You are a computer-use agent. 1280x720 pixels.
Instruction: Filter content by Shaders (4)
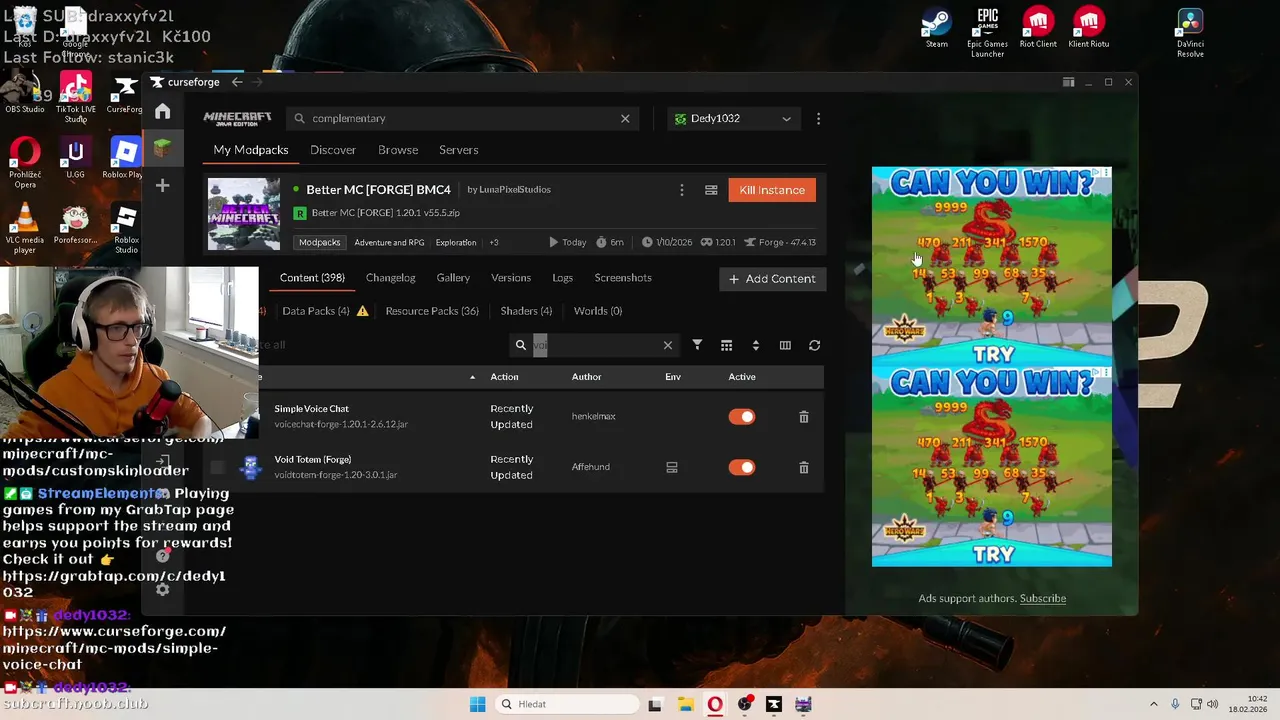(x=526, y=311)
